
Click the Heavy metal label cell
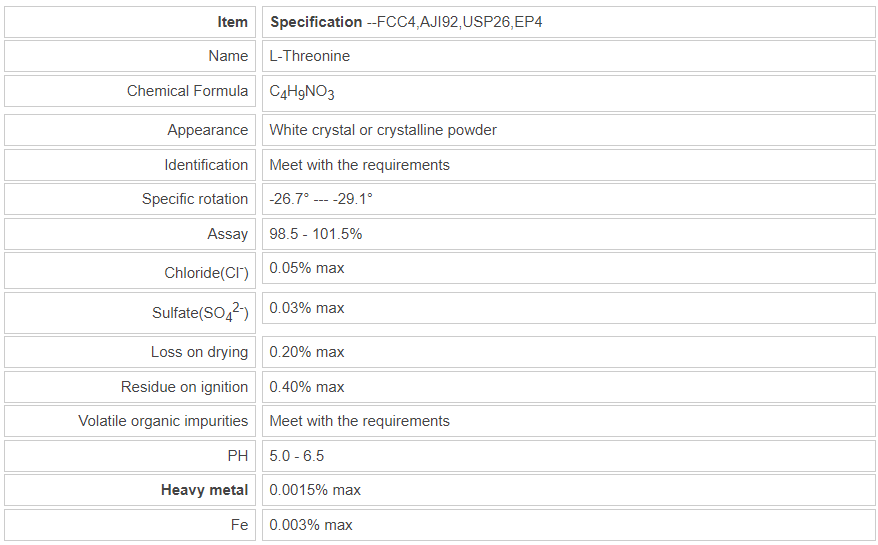(x=204, y=490)
